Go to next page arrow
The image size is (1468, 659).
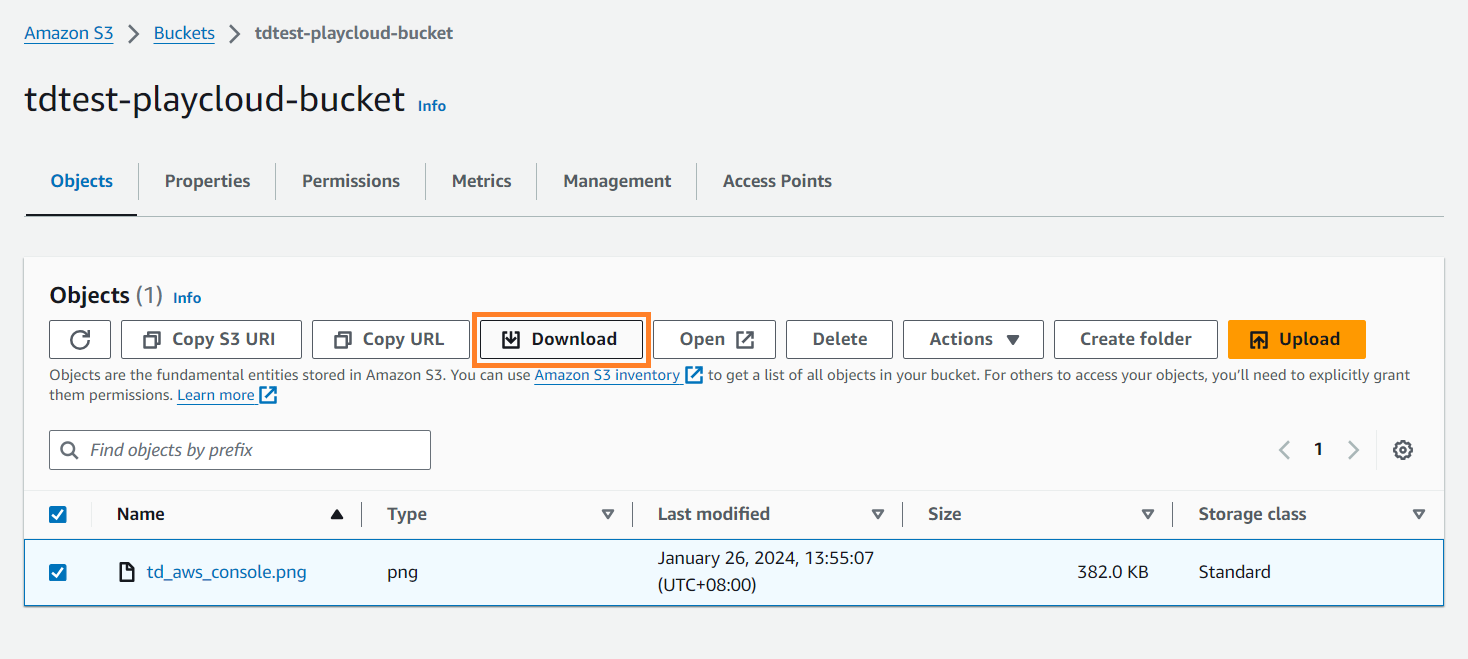click(1353, 450)
